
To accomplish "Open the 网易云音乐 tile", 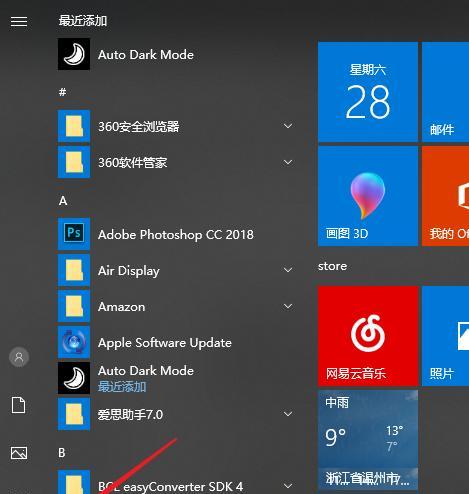I will (368, 336).
